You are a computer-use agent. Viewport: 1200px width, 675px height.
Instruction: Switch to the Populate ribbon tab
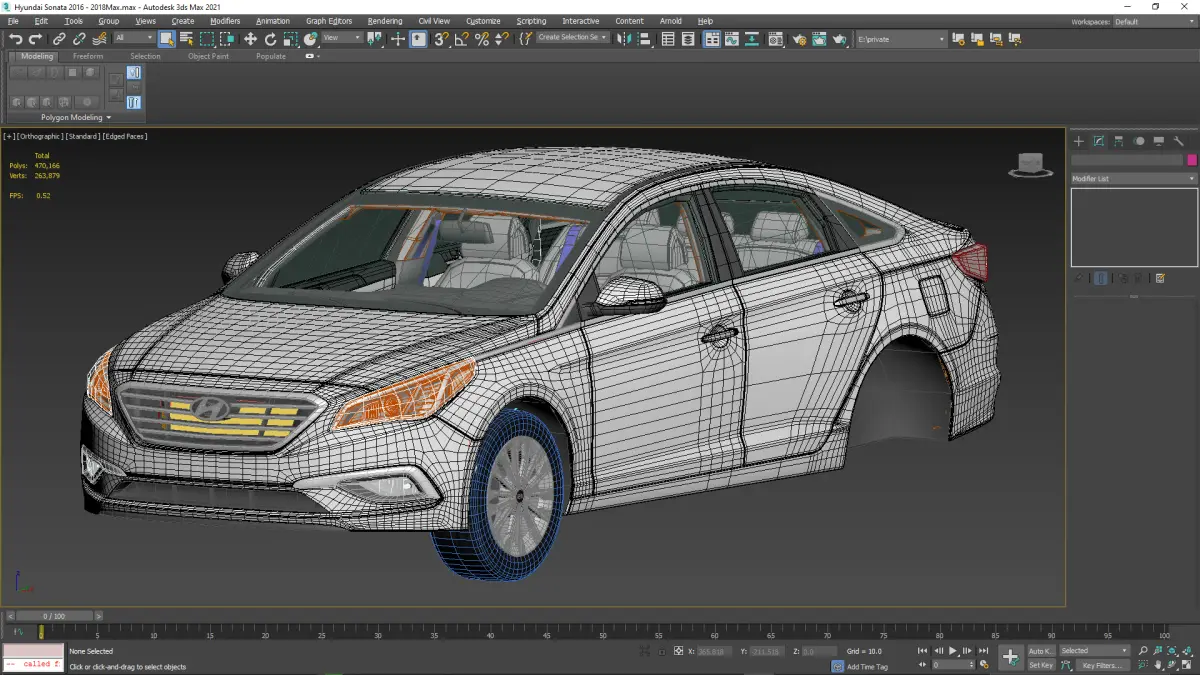click(271, 56)
